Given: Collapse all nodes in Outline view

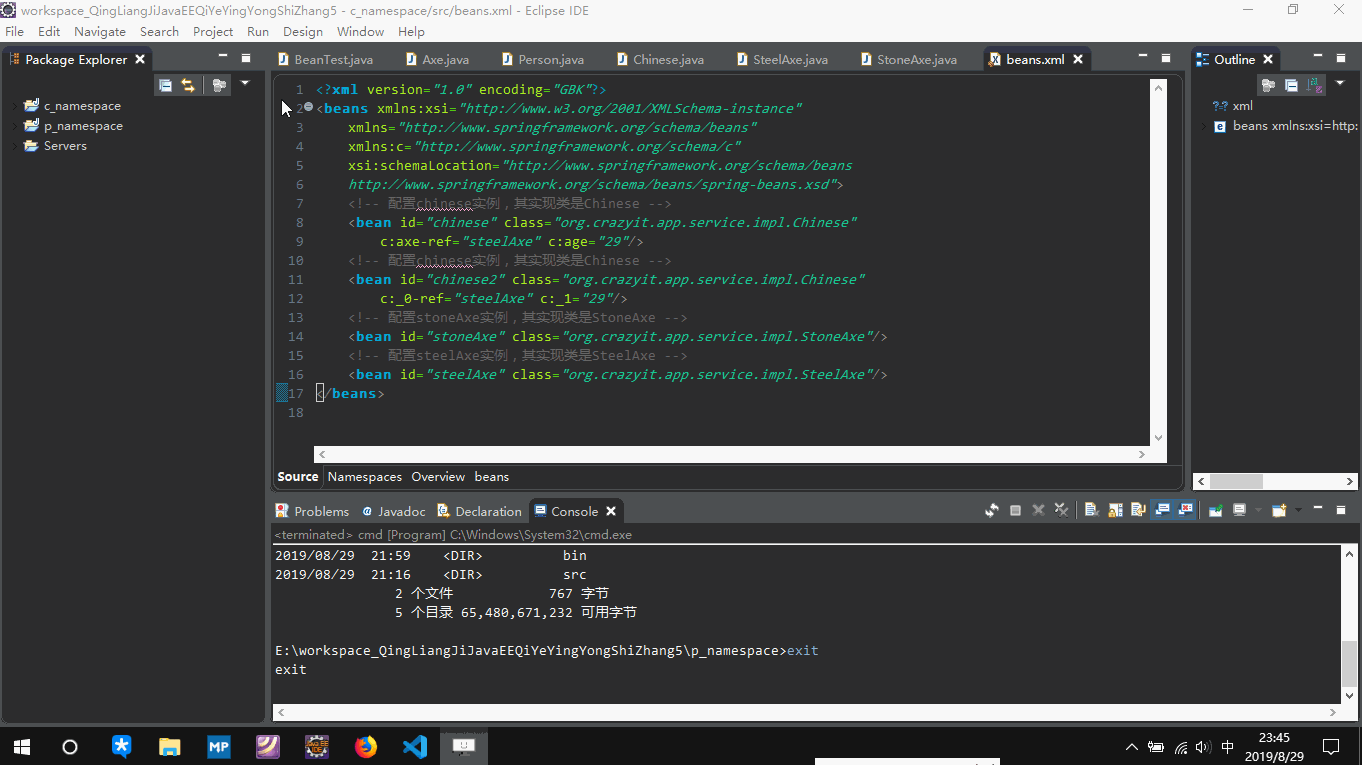Looking at the screenshot, I should [x=1291, y=86].
